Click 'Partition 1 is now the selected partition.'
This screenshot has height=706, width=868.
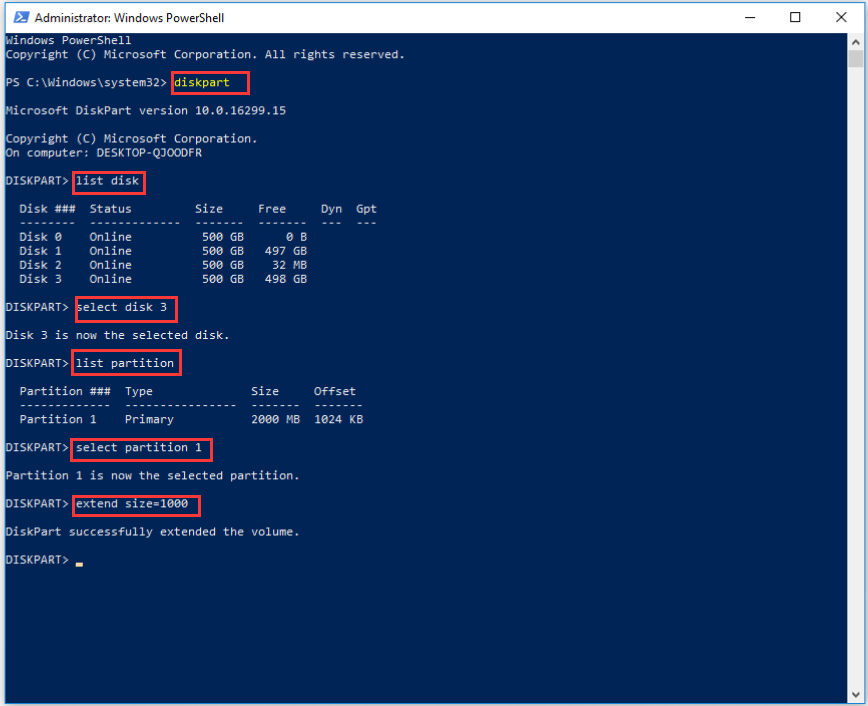coord(152,475)
